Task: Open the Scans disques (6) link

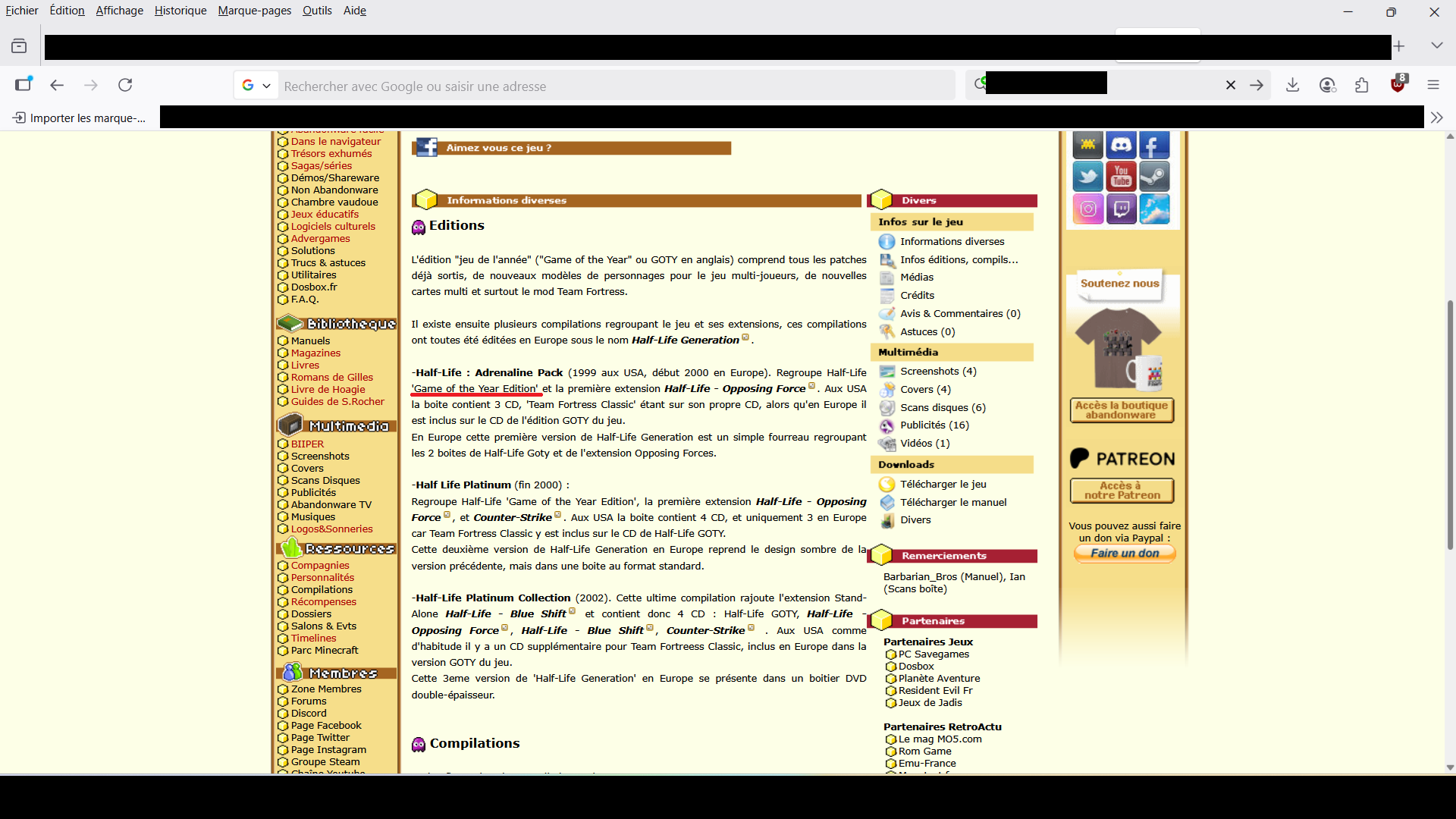Action: [x=943, y=407]
